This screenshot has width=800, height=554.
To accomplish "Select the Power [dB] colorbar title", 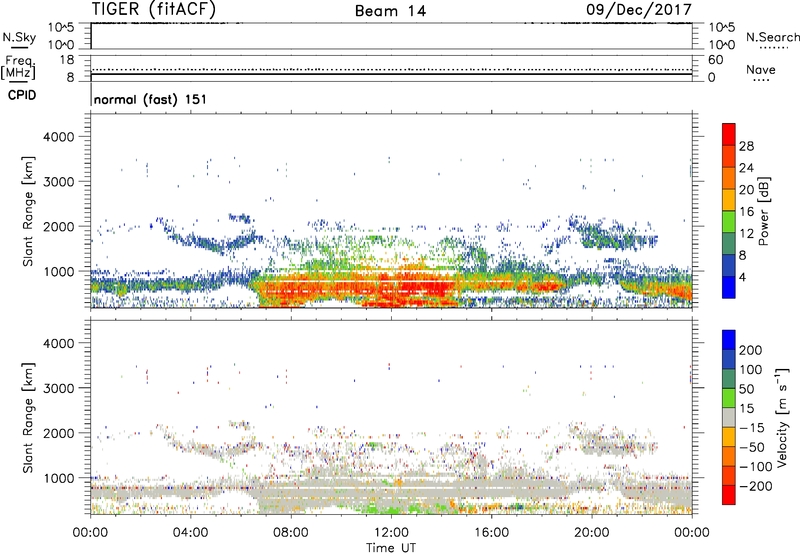I will (763, 211).
